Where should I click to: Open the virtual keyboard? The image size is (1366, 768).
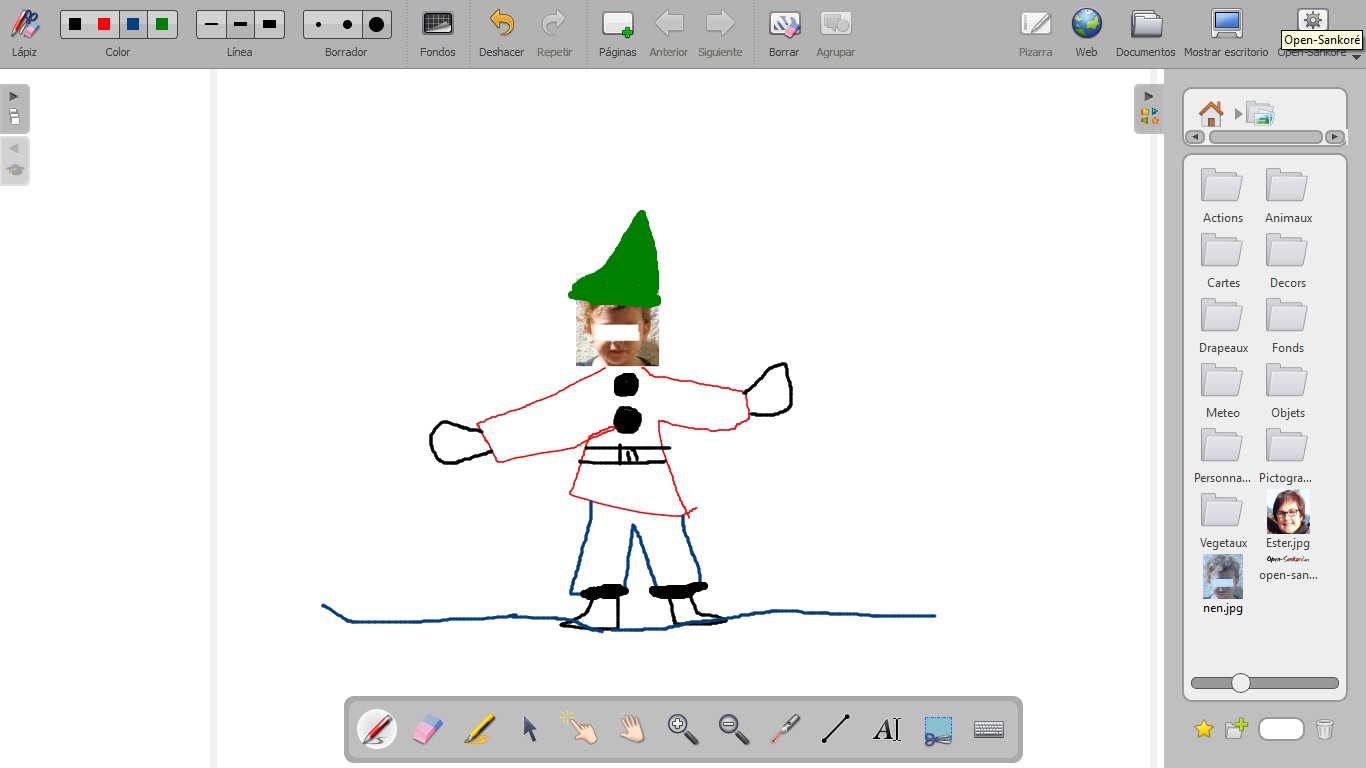click(x=989, y=729)
